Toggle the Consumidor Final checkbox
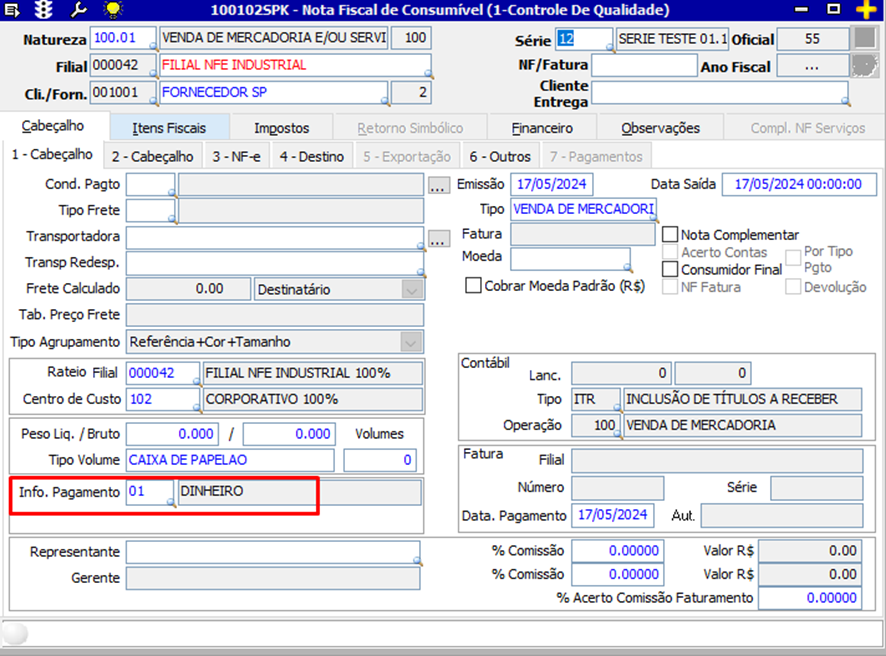 (670, 269)
